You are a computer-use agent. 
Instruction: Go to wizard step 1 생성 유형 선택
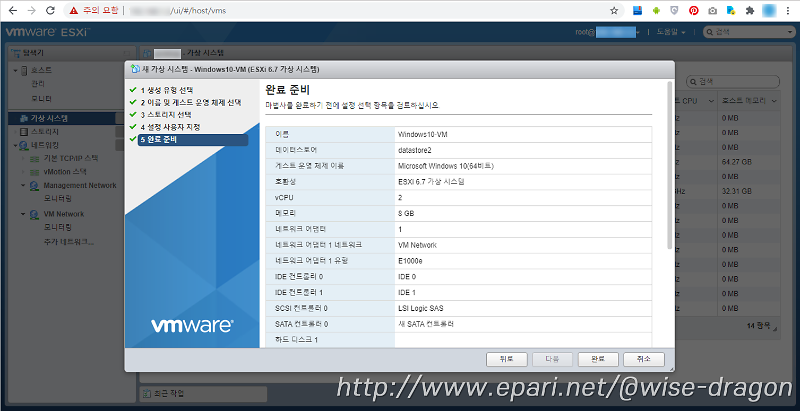pyautogui.click(x=166, y=90)
